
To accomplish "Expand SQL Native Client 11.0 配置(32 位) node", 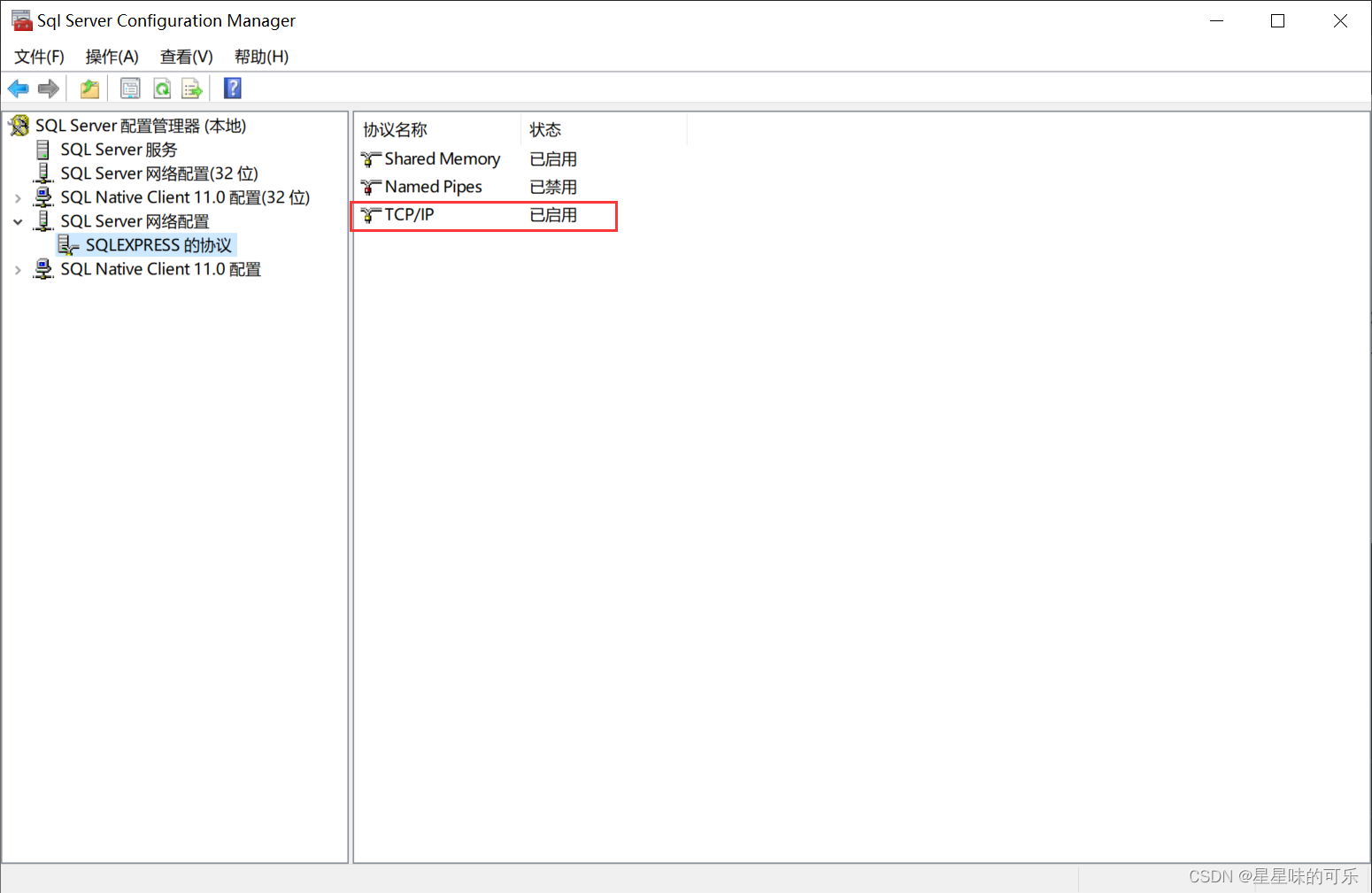I will [18, 198].
